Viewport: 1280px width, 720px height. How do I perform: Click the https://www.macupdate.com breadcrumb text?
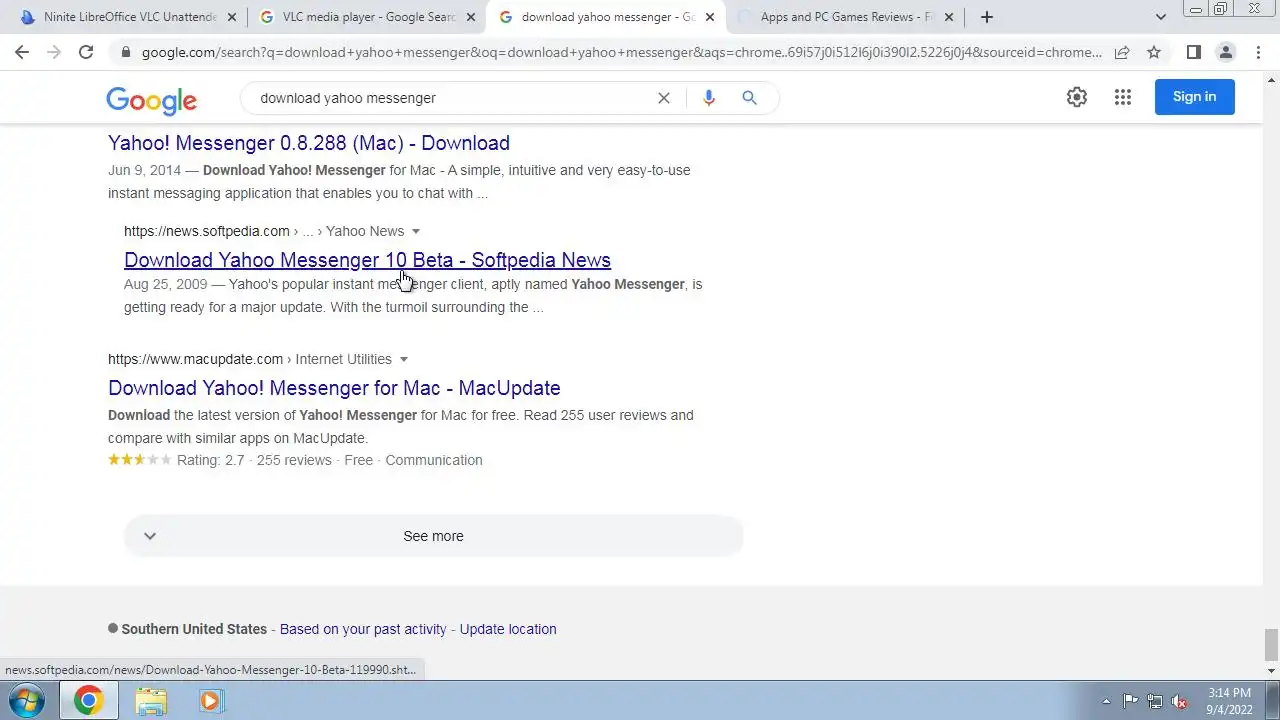(196, 359)
